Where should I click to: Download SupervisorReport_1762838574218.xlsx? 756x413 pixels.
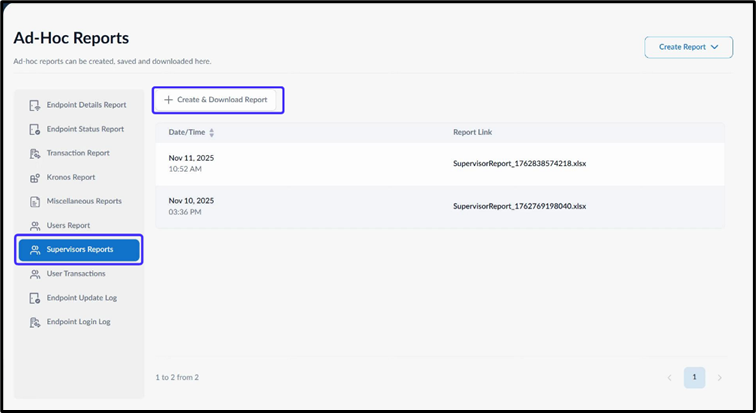[519, 164]
